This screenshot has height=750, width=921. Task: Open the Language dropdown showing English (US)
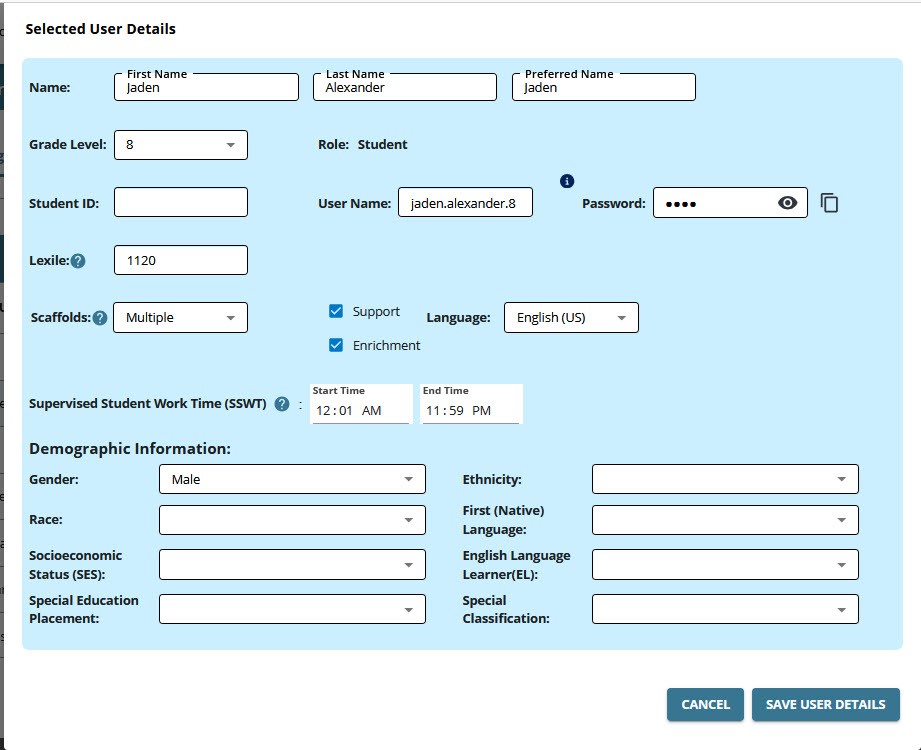tap(571, 318)
